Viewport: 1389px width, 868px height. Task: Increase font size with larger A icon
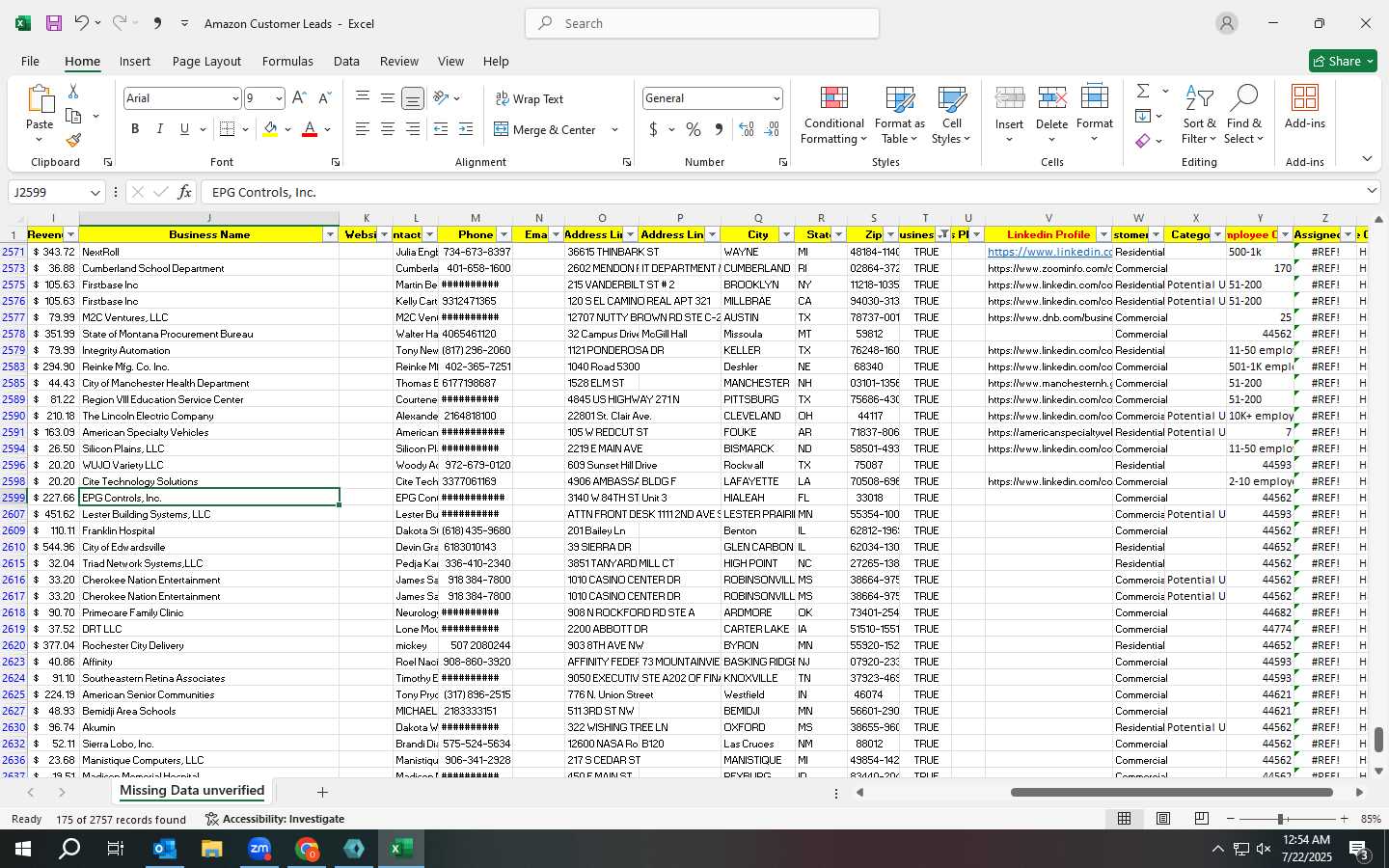[299, 98]
